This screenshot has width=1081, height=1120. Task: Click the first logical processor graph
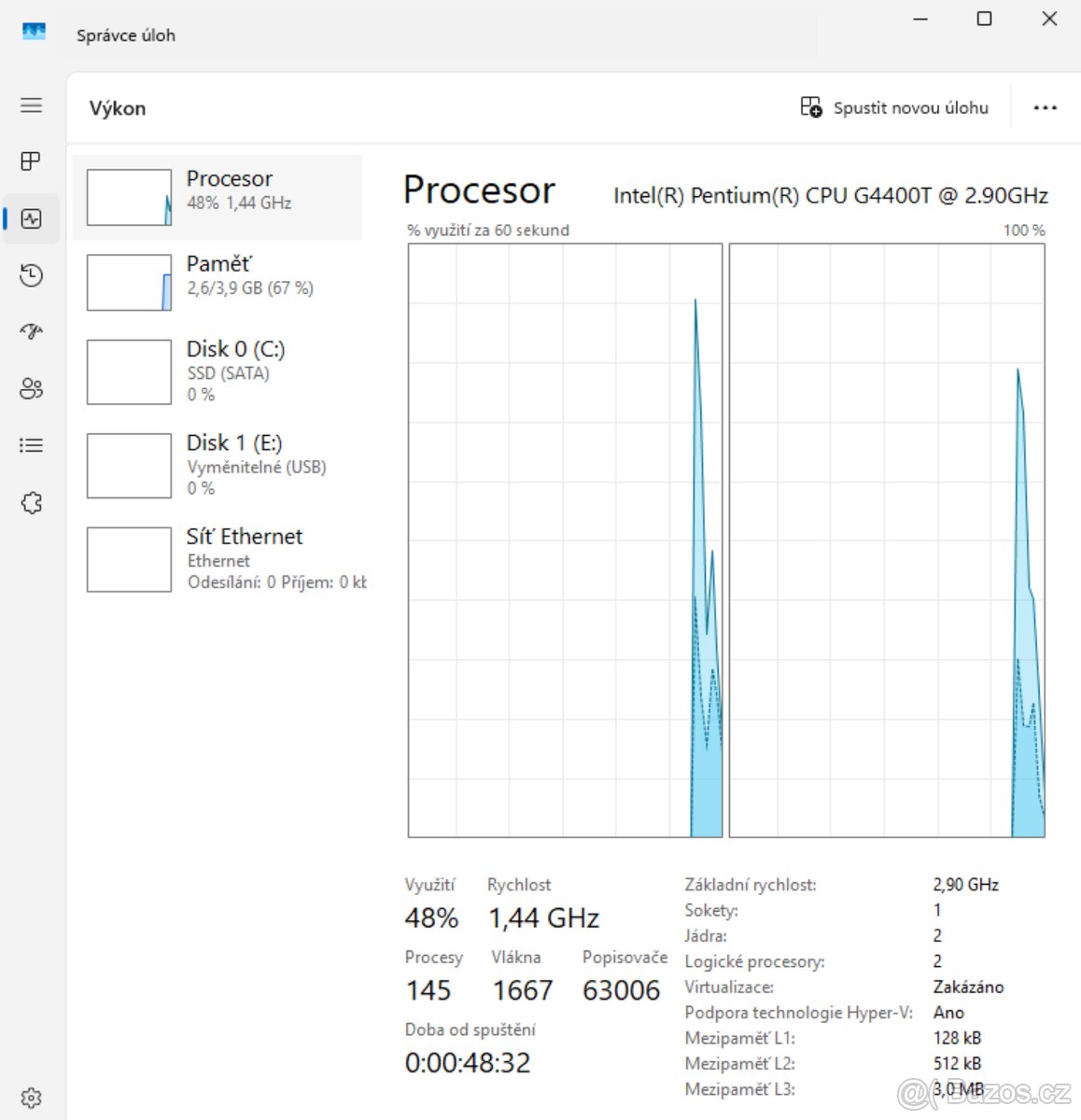click(565, 540)
